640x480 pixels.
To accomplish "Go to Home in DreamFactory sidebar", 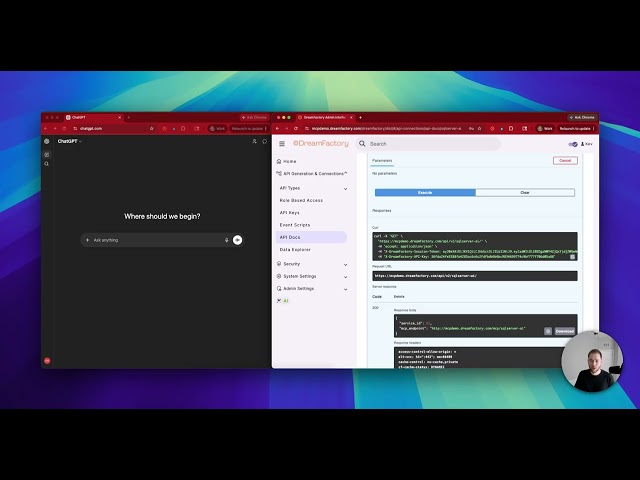I will click(x=287, y=161).
